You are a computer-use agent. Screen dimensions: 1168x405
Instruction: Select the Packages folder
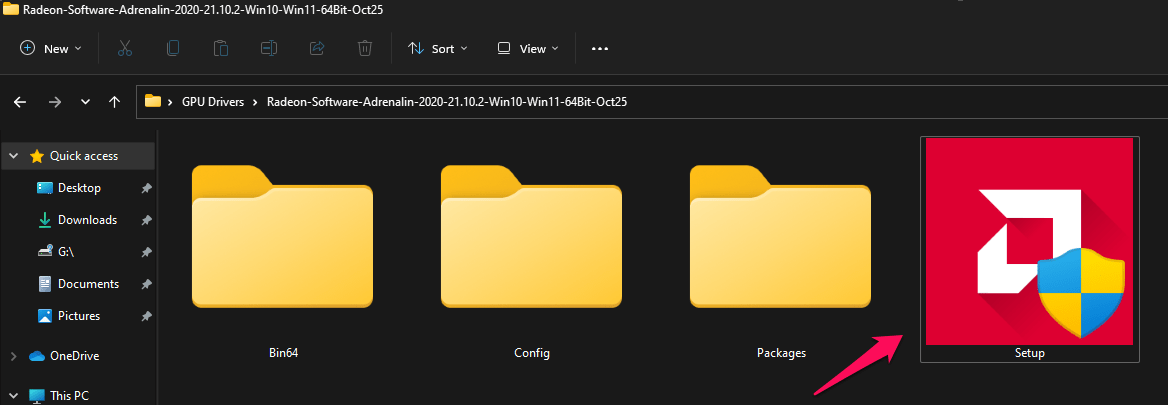click(780, 237)
